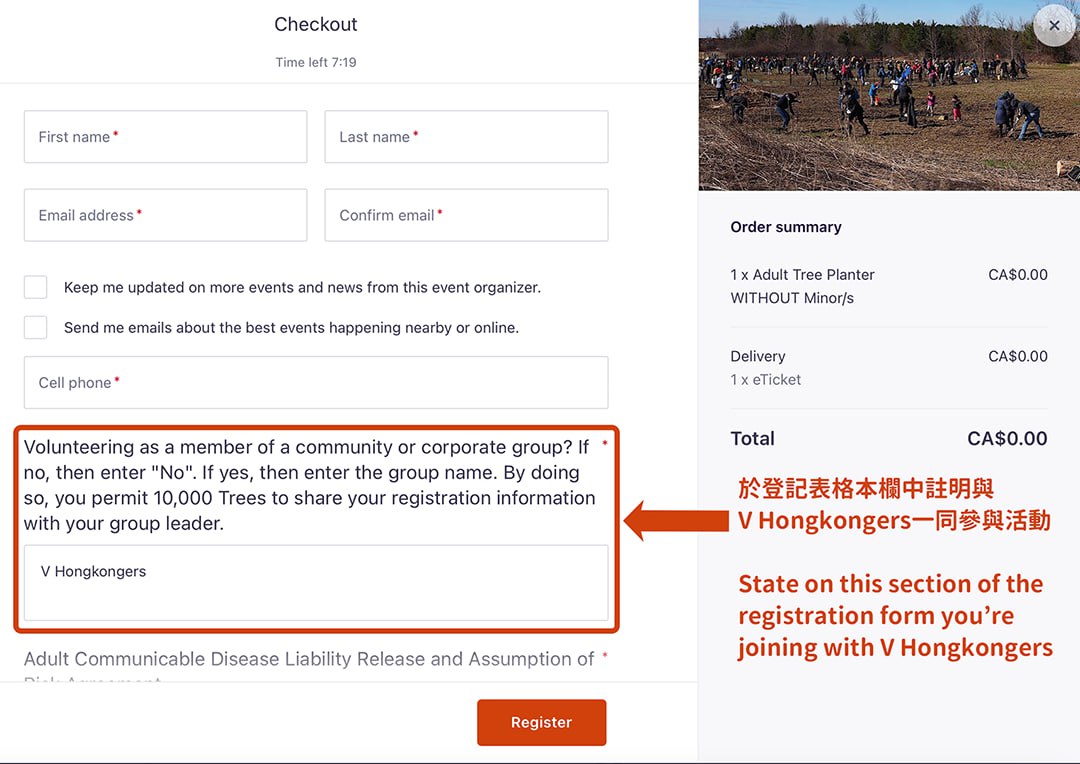Focus the Confirm email field
Image resolution: width=1080 pixels, height=764 pixels.
(466, 215)
